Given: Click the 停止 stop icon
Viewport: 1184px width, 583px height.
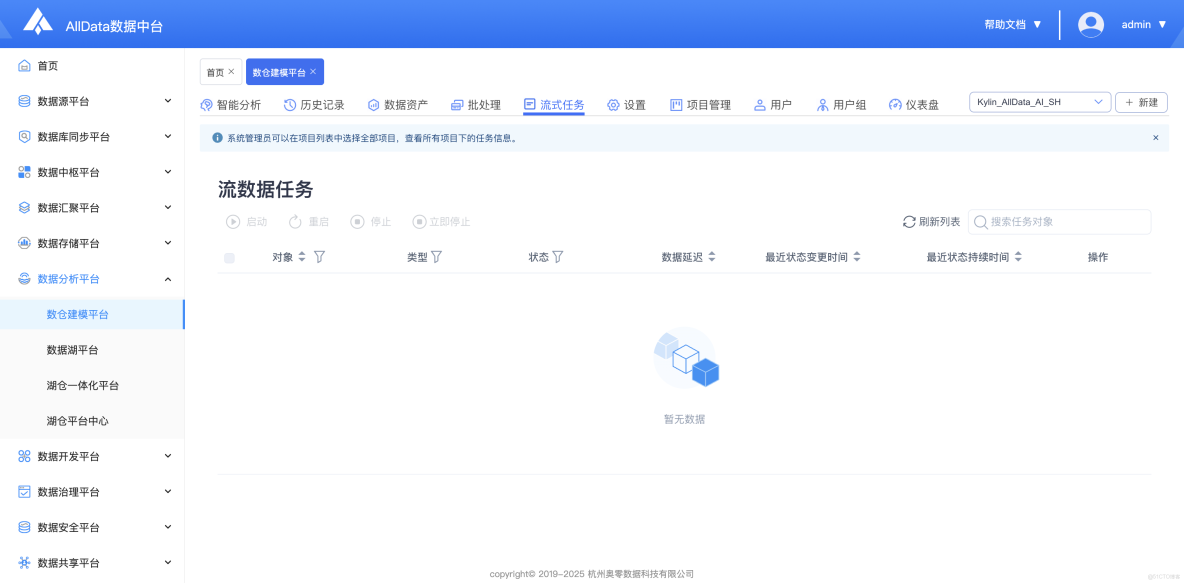Looking at the screenshot, I should (x=356, y=221).
